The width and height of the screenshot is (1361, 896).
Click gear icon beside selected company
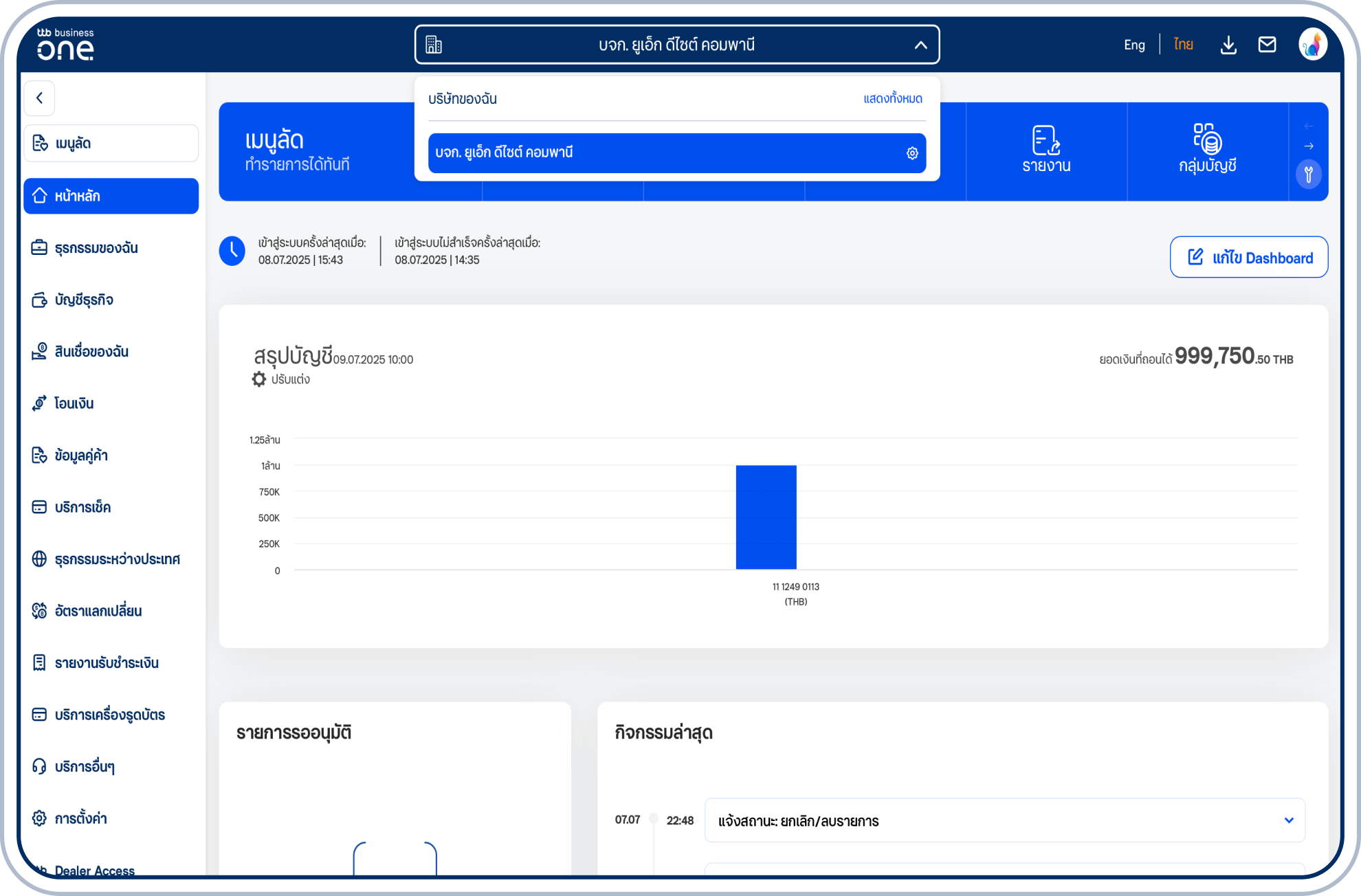[911, 153]
